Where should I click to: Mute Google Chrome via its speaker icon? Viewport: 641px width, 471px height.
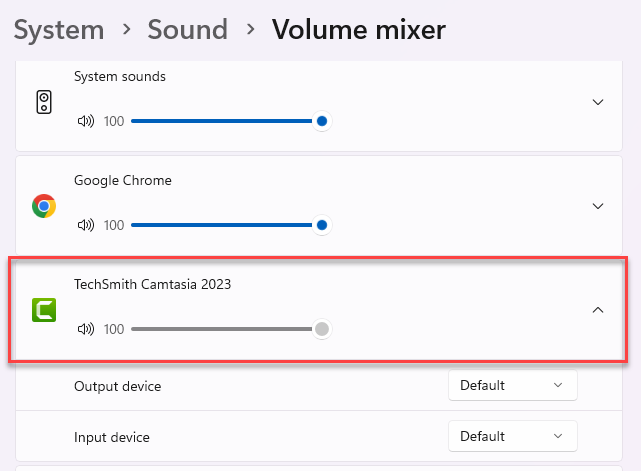(x=85, y=225)
